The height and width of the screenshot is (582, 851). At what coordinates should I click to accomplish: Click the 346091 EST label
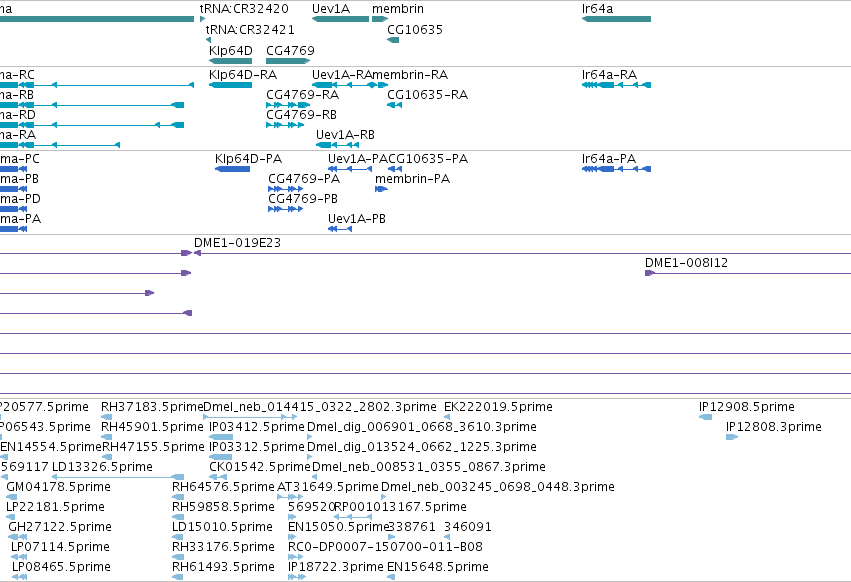point(468,527)
